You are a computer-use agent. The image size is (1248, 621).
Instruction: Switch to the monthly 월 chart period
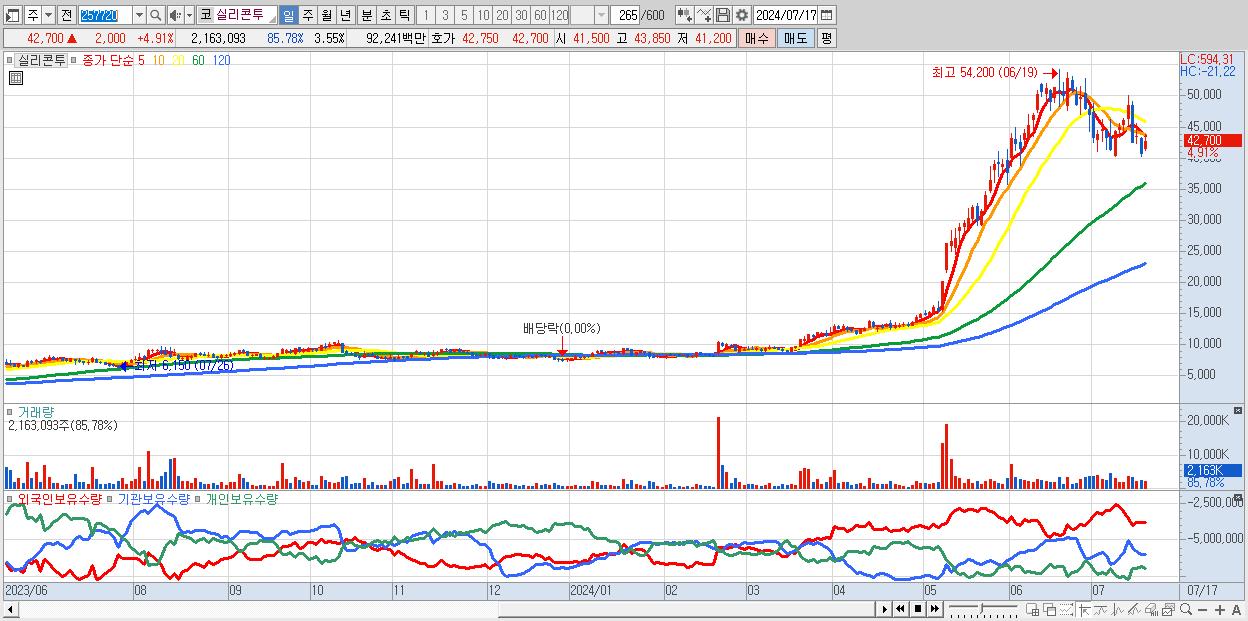[x=326, y=15]
